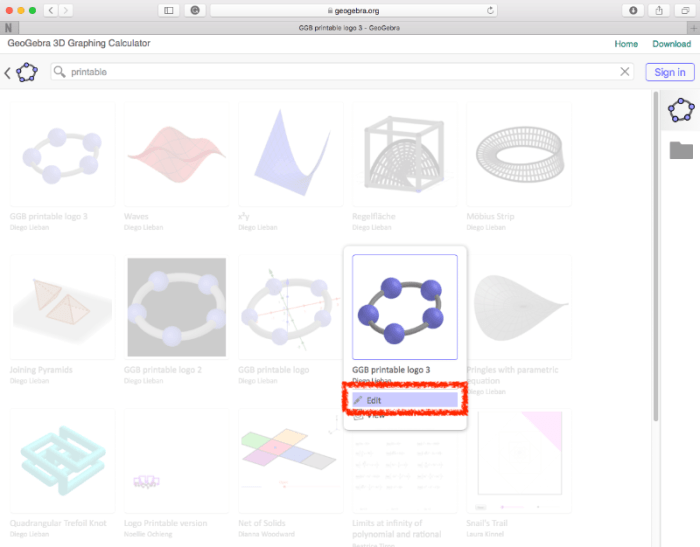This screenshot has width=700, height=547.
Task: Click the Möbius Strip title text
Action: point(490,217)
